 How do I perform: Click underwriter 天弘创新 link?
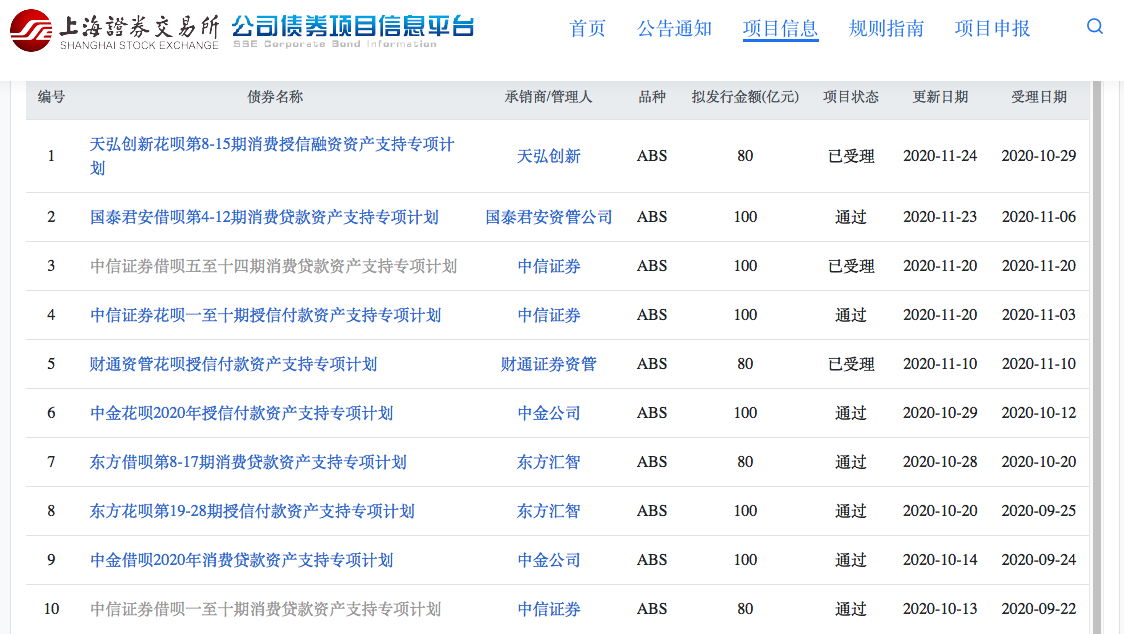click(x=549, y=156)
